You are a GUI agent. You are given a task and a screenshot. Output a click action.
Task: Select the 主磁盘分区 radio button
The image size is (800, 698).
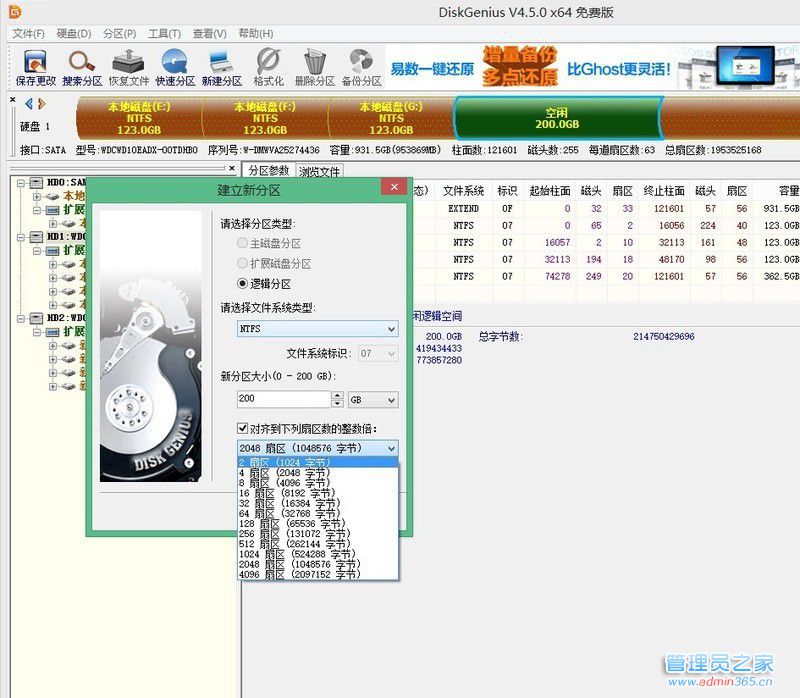point(242,243)
